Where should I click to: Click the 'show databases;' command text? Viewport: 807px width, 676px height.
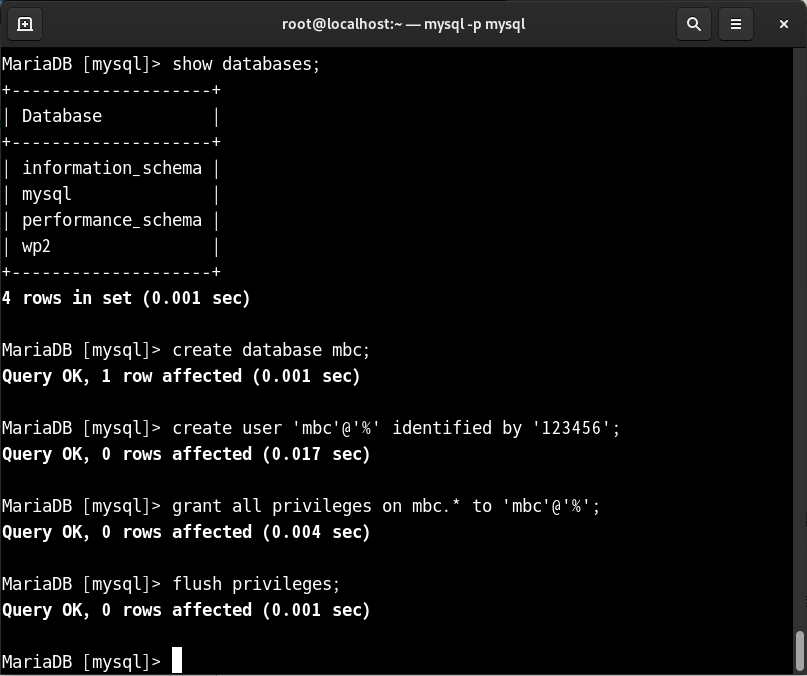246,64
